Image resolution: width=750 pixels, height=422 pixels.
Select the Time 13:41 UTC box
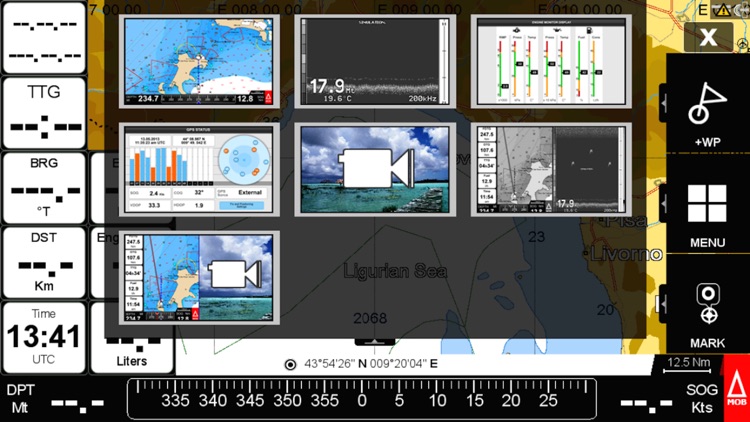[44, 338]
